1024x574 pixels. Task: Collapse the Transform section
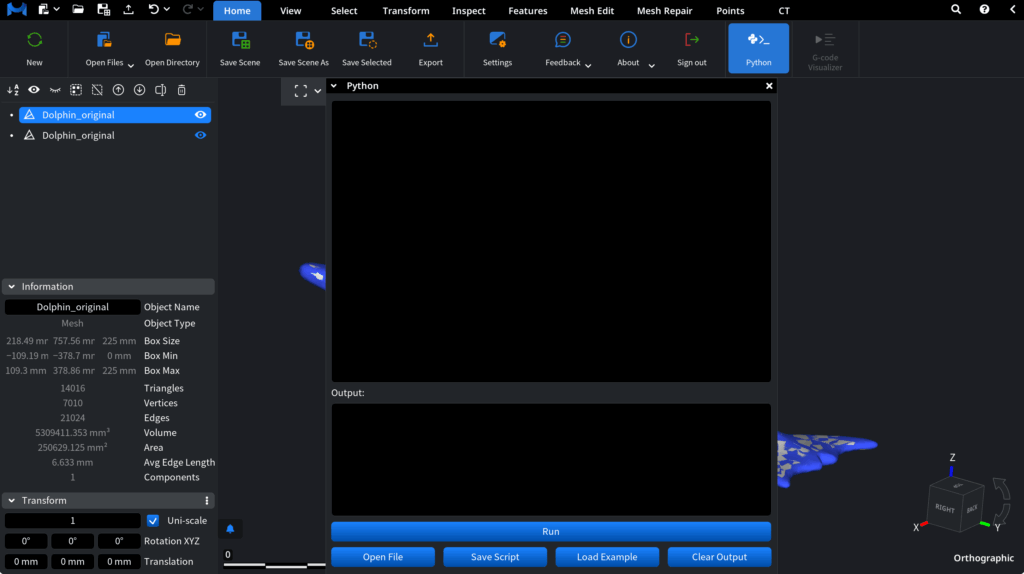12,501
